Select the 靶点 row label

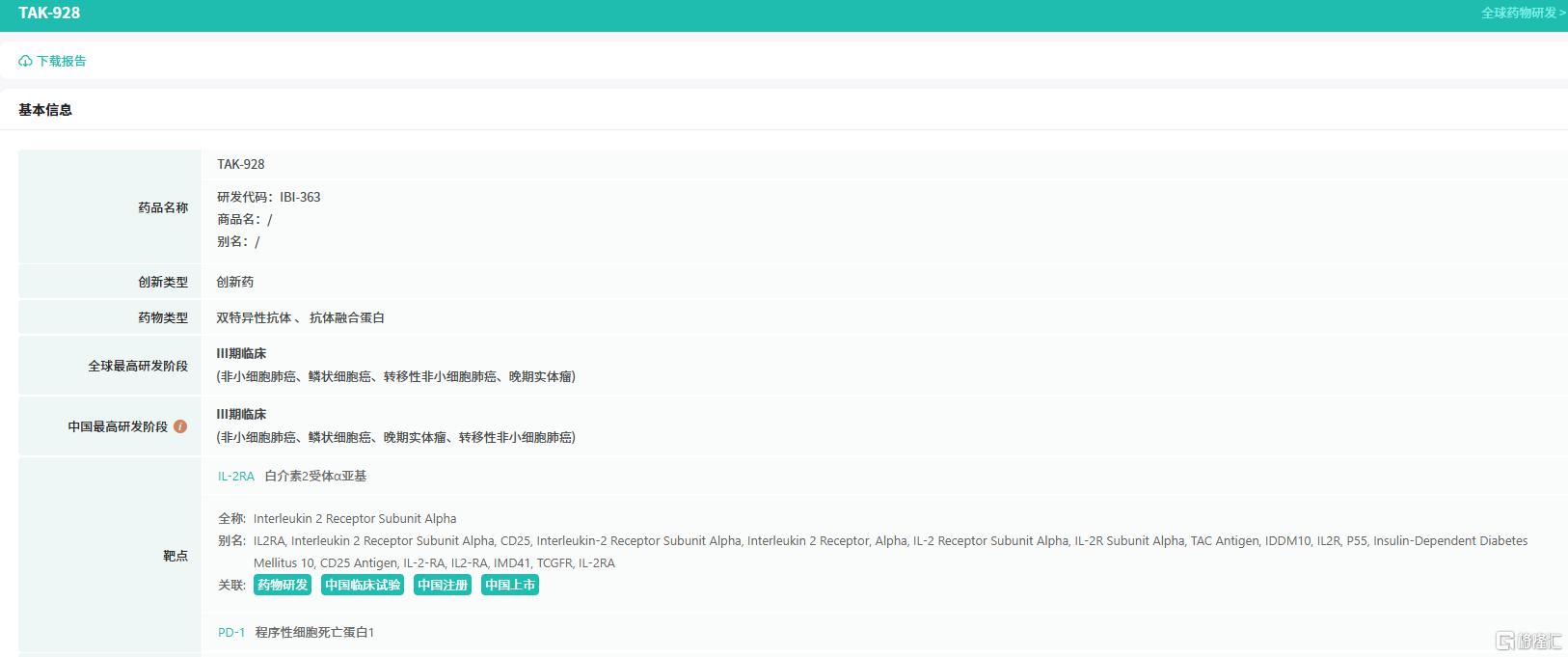(176, 556)
